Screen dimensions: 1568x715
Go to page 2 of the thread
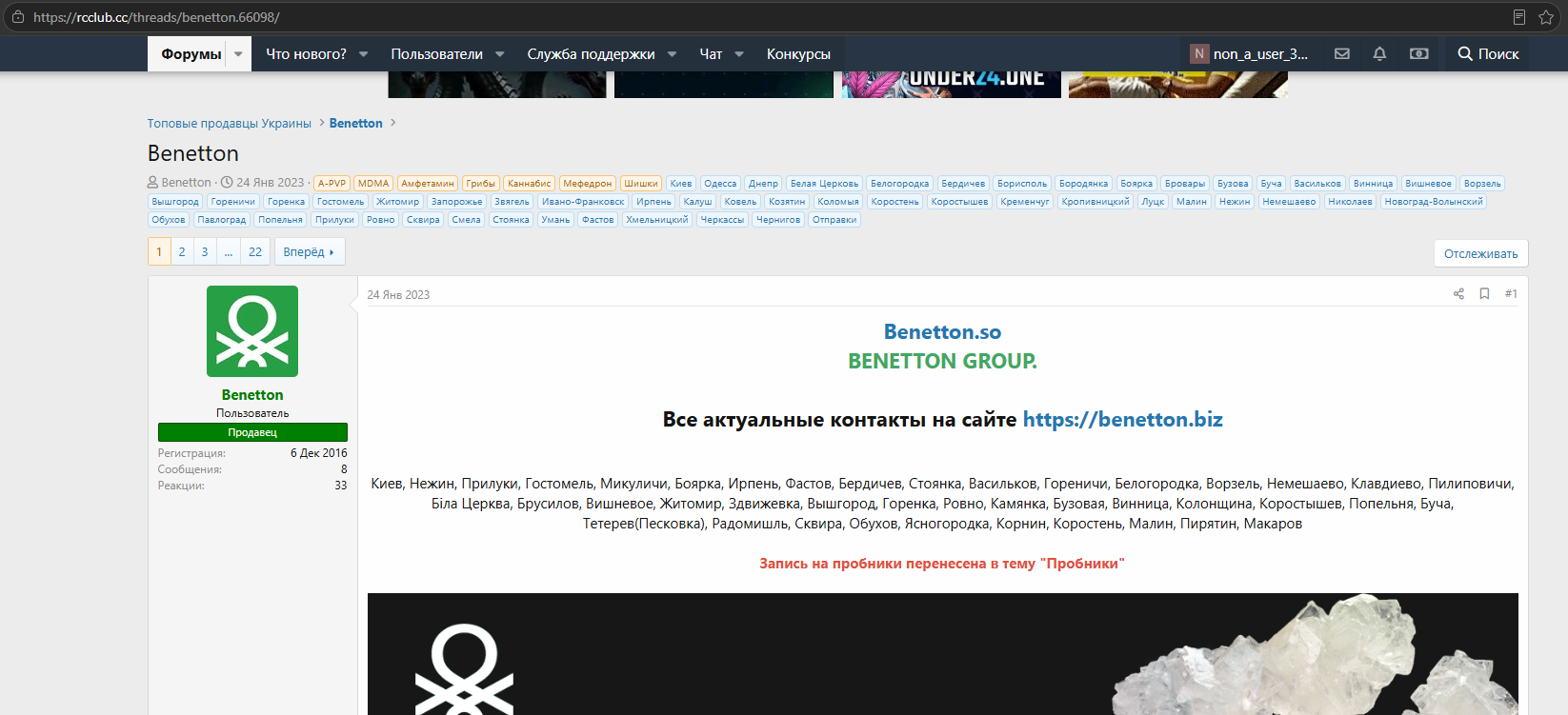(182, 252)
